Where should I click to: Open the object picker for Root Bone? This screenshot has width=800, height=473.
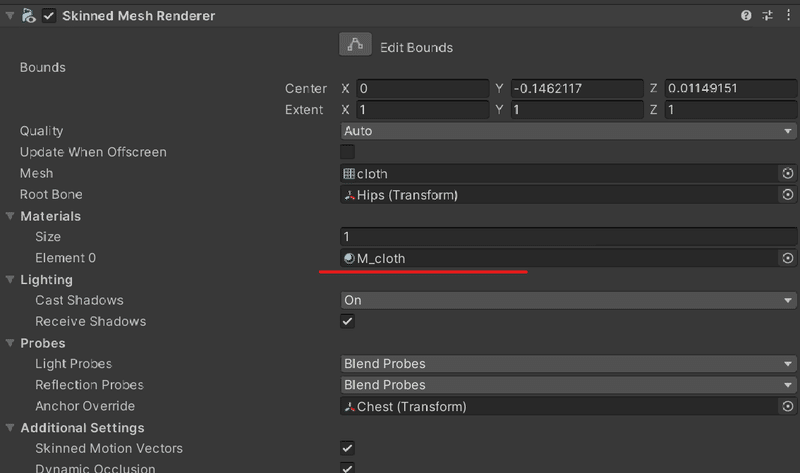787,194
